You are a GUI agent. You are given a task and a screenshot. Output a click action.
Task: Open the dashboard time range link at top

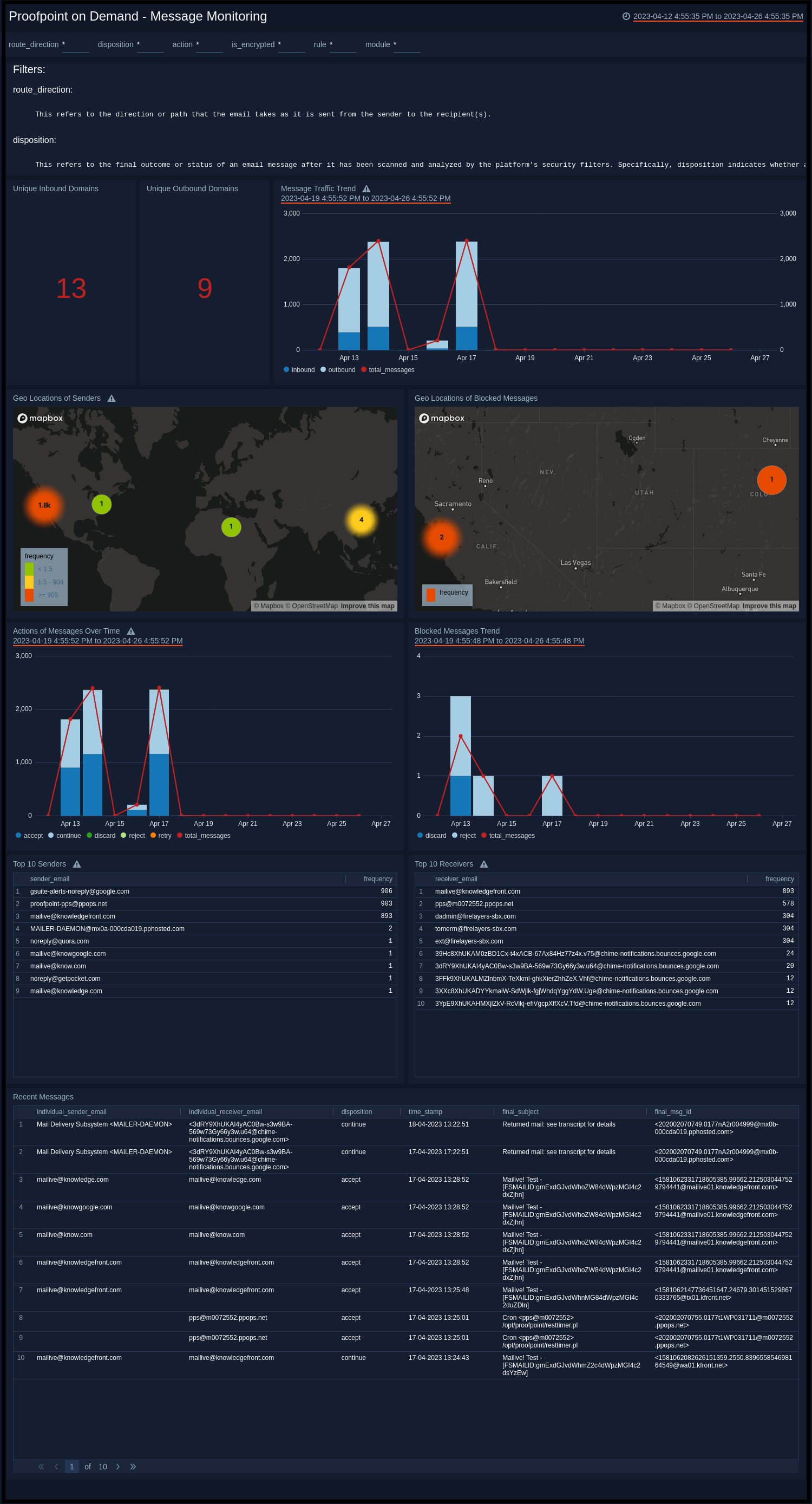click(x=717, y=16)
